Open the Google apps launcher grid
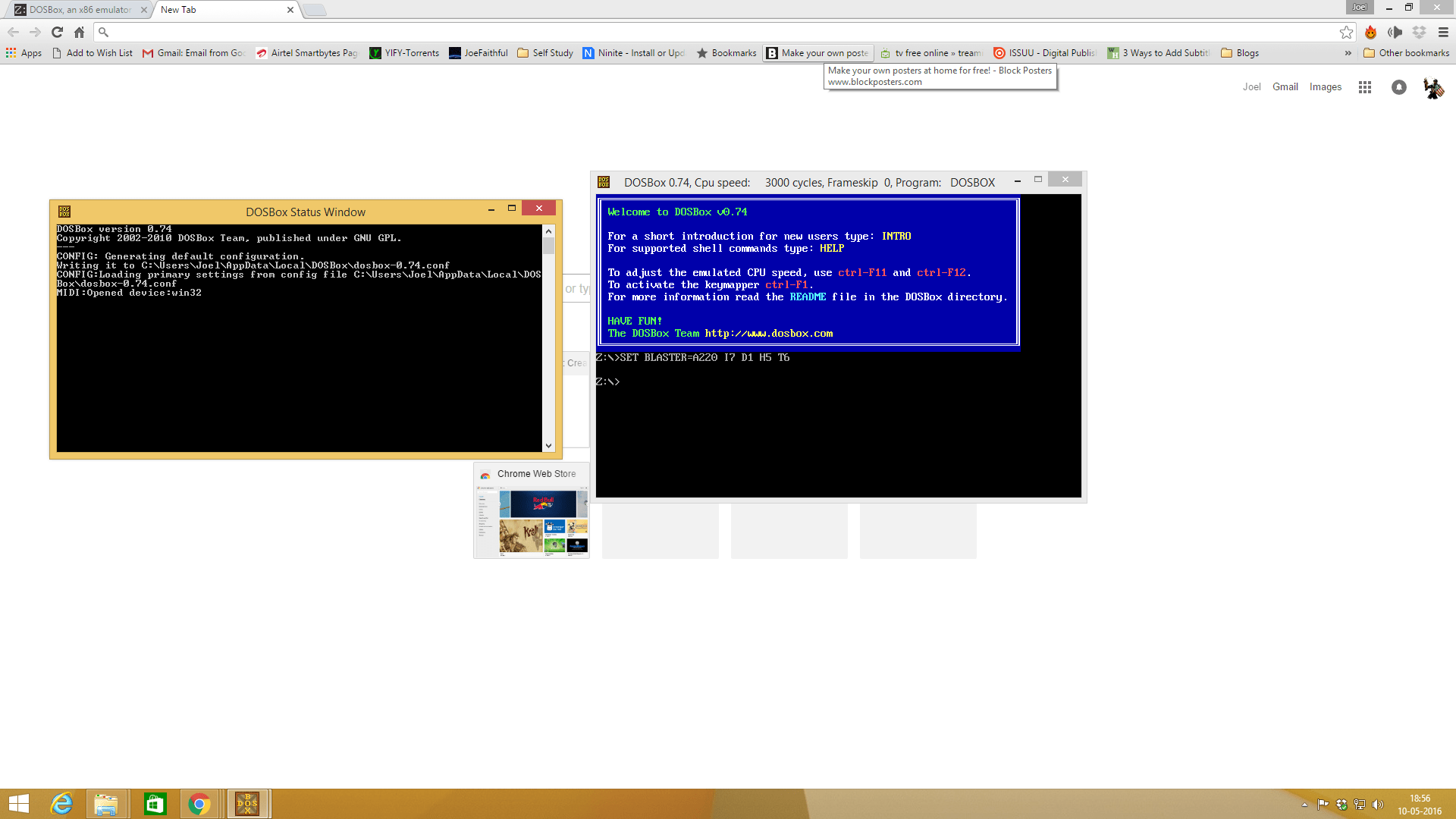The image size is (1456, 819). [1365, 87]
